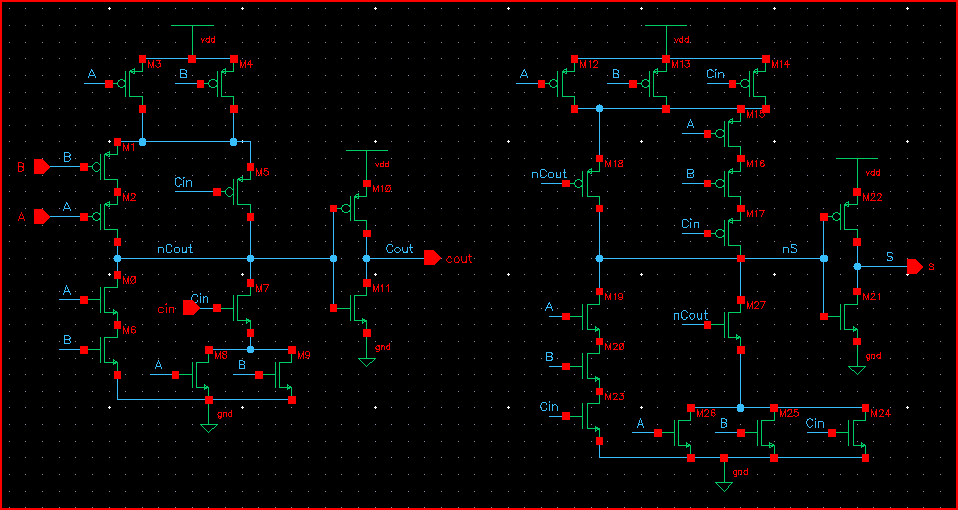Screen dimensions: 958x510
Task: Select the red input pin A
Action: click(x=41, y=216)
